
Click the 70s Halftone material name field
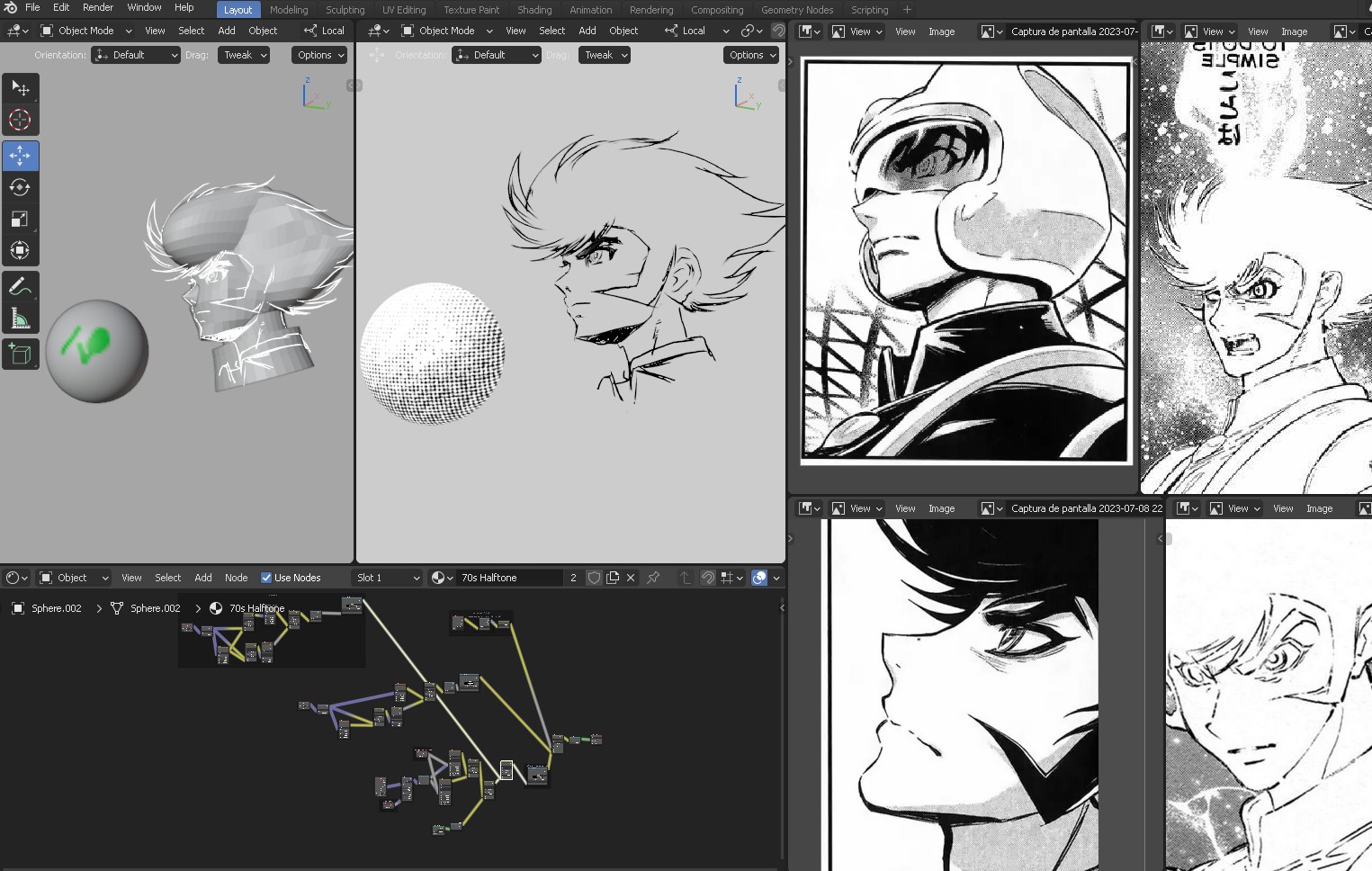510,578
